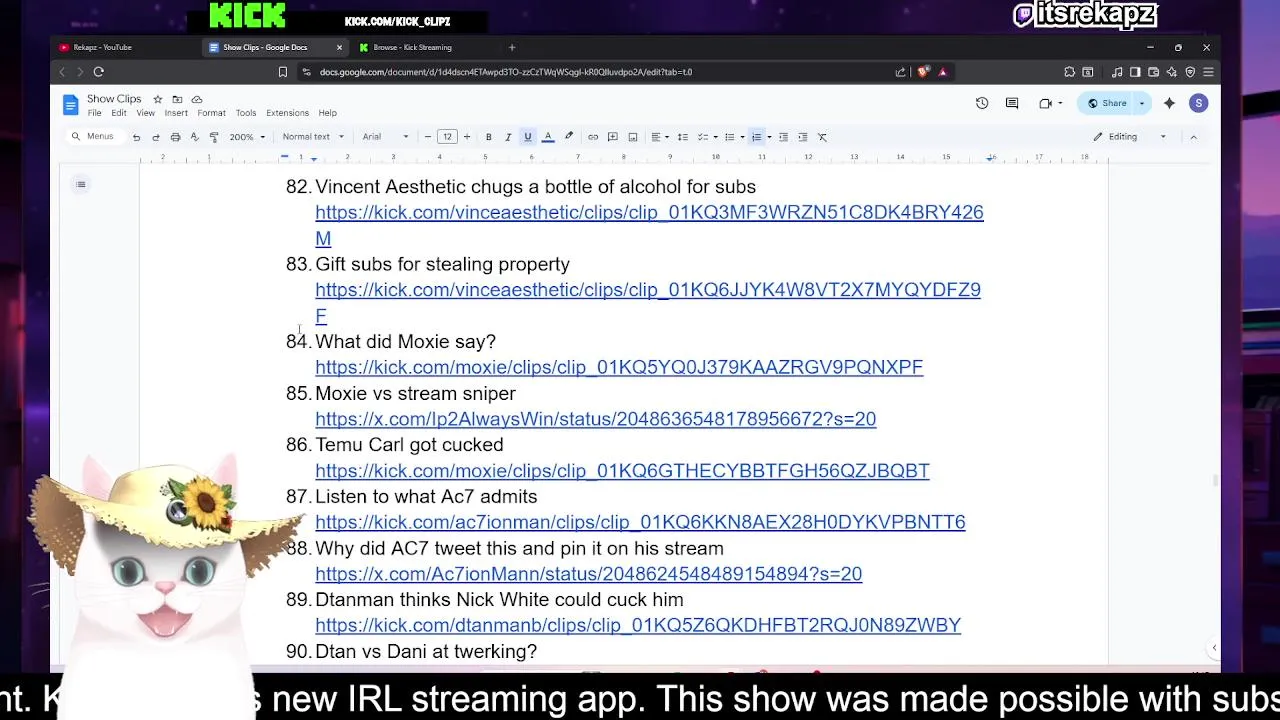Activate the paint format roller
The image size is (1280, 720).
pyautogui.click(x=214, y=137)
